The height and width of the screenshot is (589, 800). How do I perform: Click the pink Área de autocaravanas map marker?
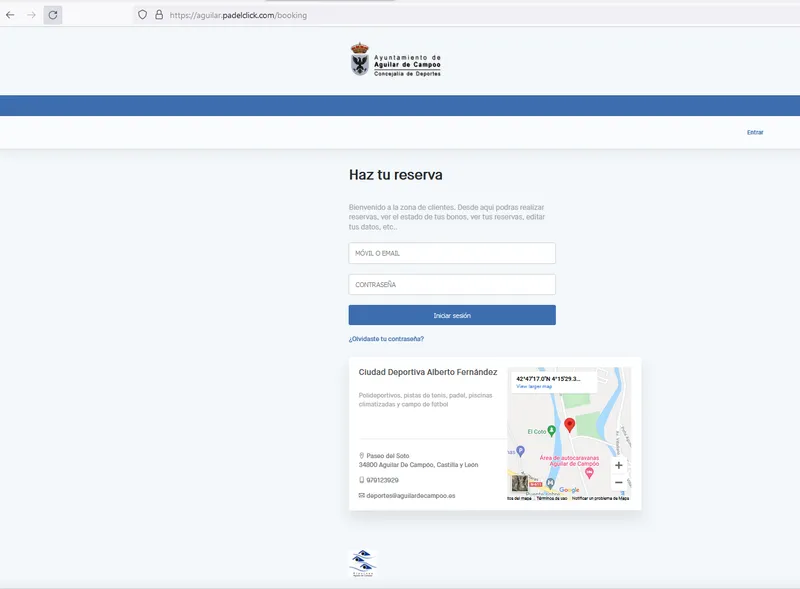coord(589,473)
